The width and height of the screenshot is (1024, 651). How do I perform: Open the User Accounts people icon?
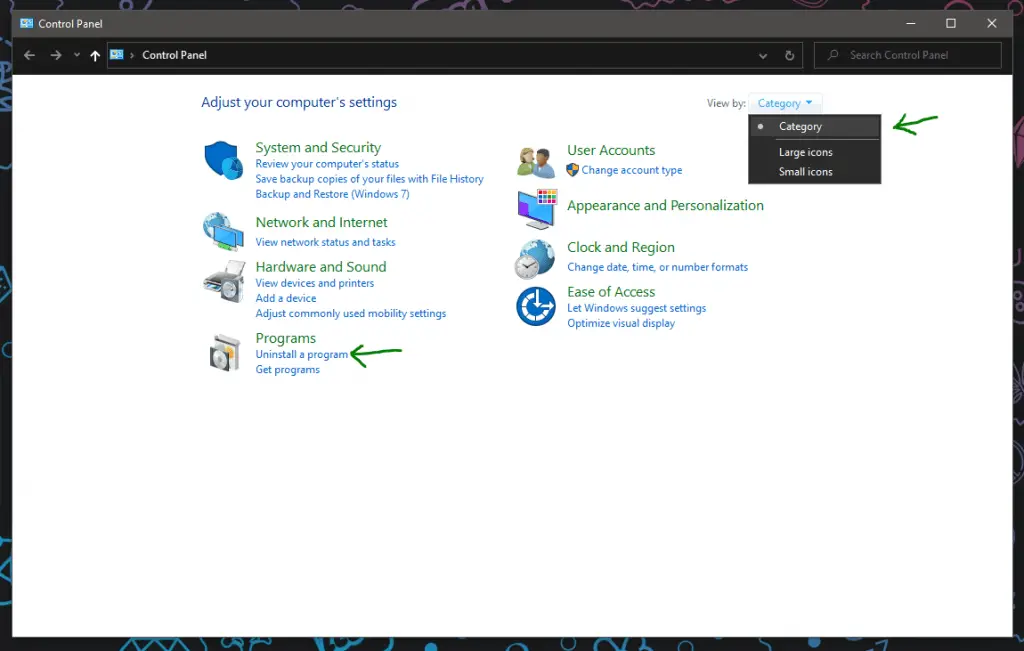pos(536,163)
